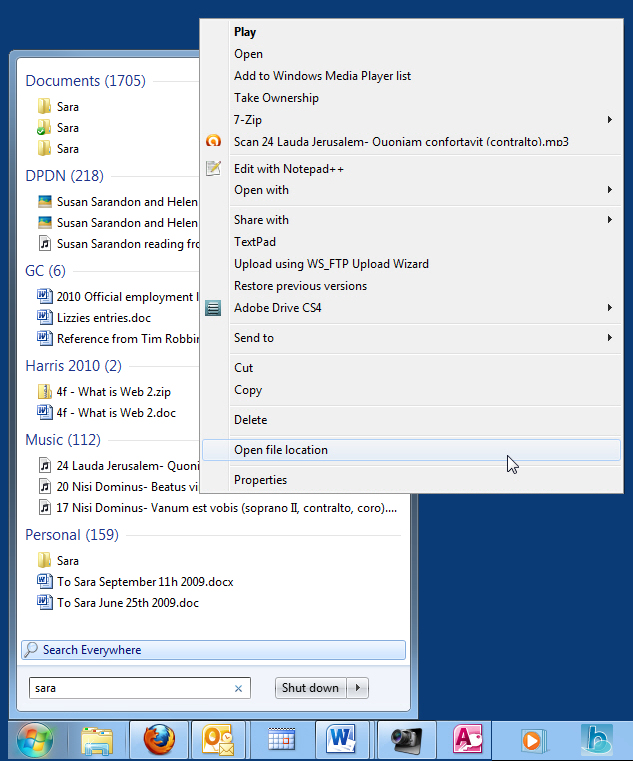633x761 pixels.
Task: Click the blue b icon on the taskbar
Action: 596,740
